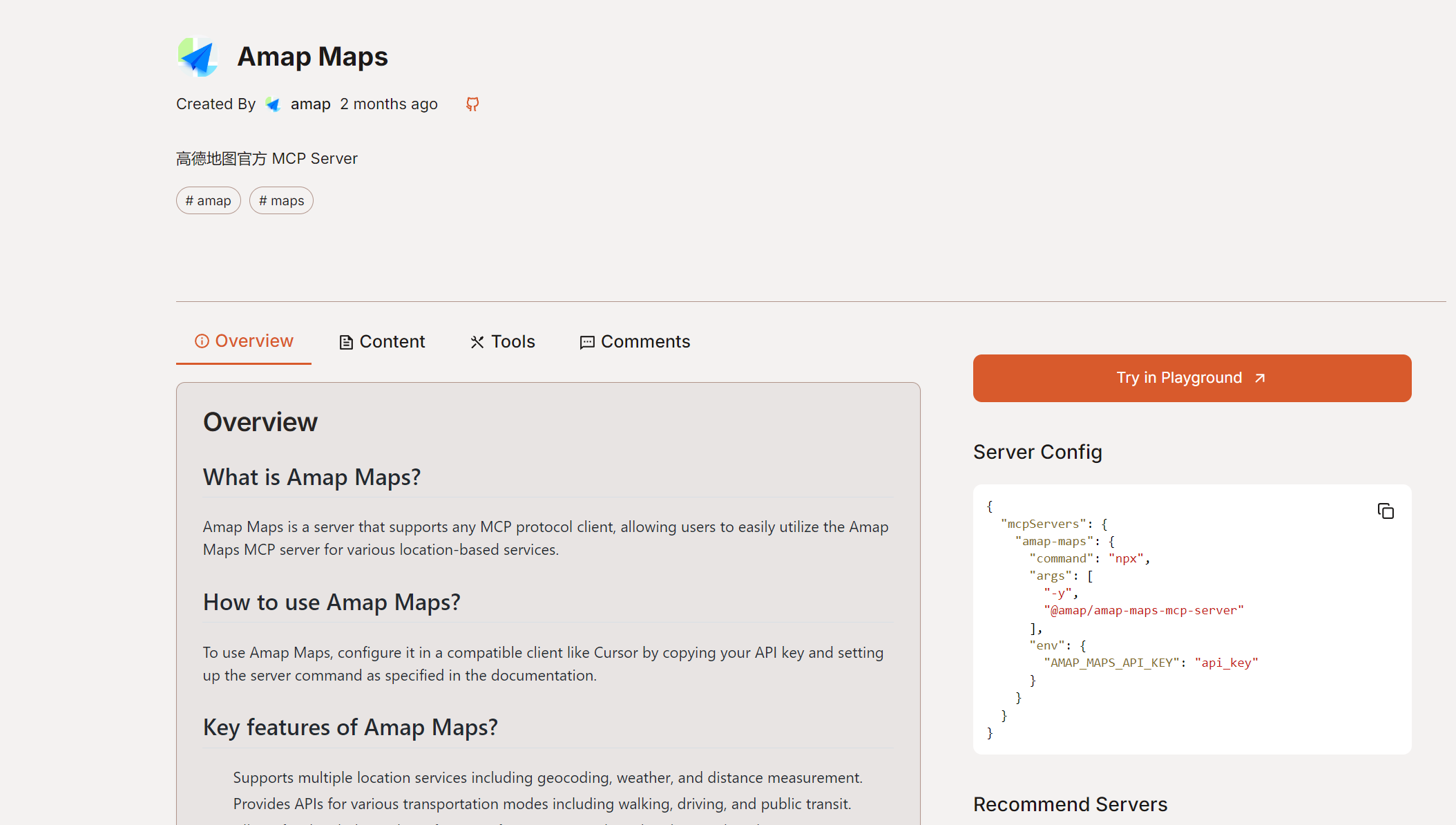
Task: Open the GitHub repository icon link
Action: click(x=472, y=104)
